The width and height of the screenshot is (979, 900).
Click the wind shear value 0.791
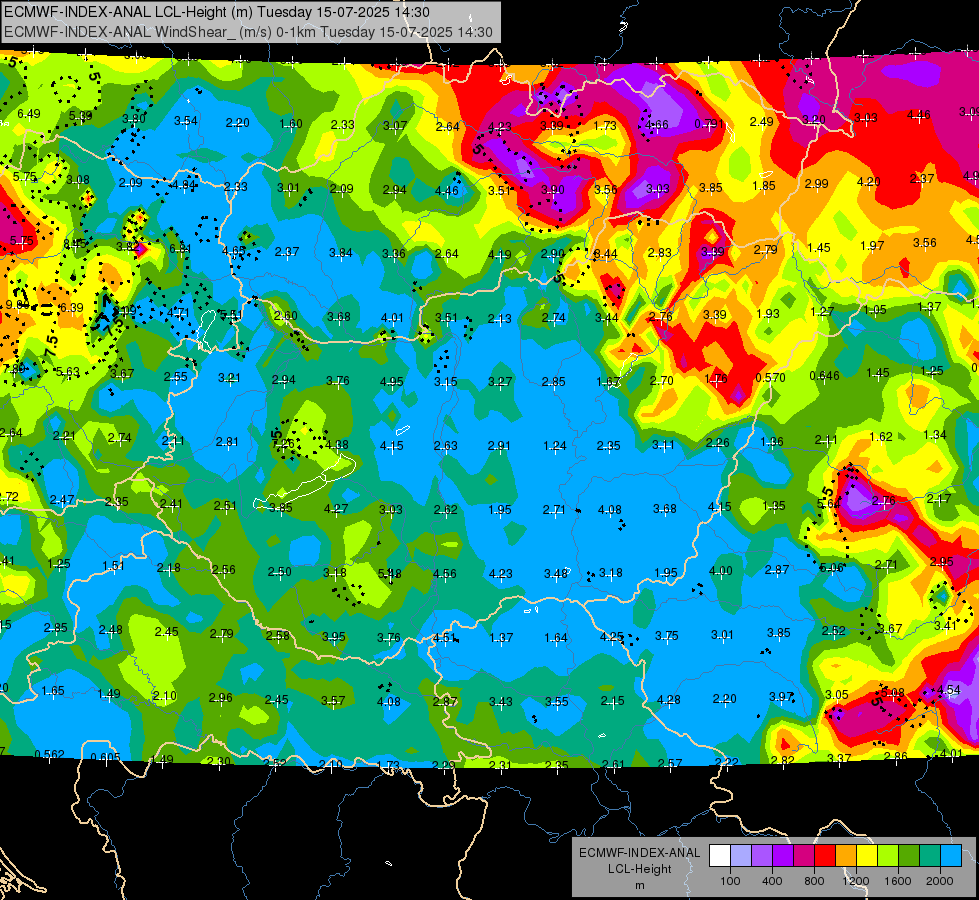709,124
